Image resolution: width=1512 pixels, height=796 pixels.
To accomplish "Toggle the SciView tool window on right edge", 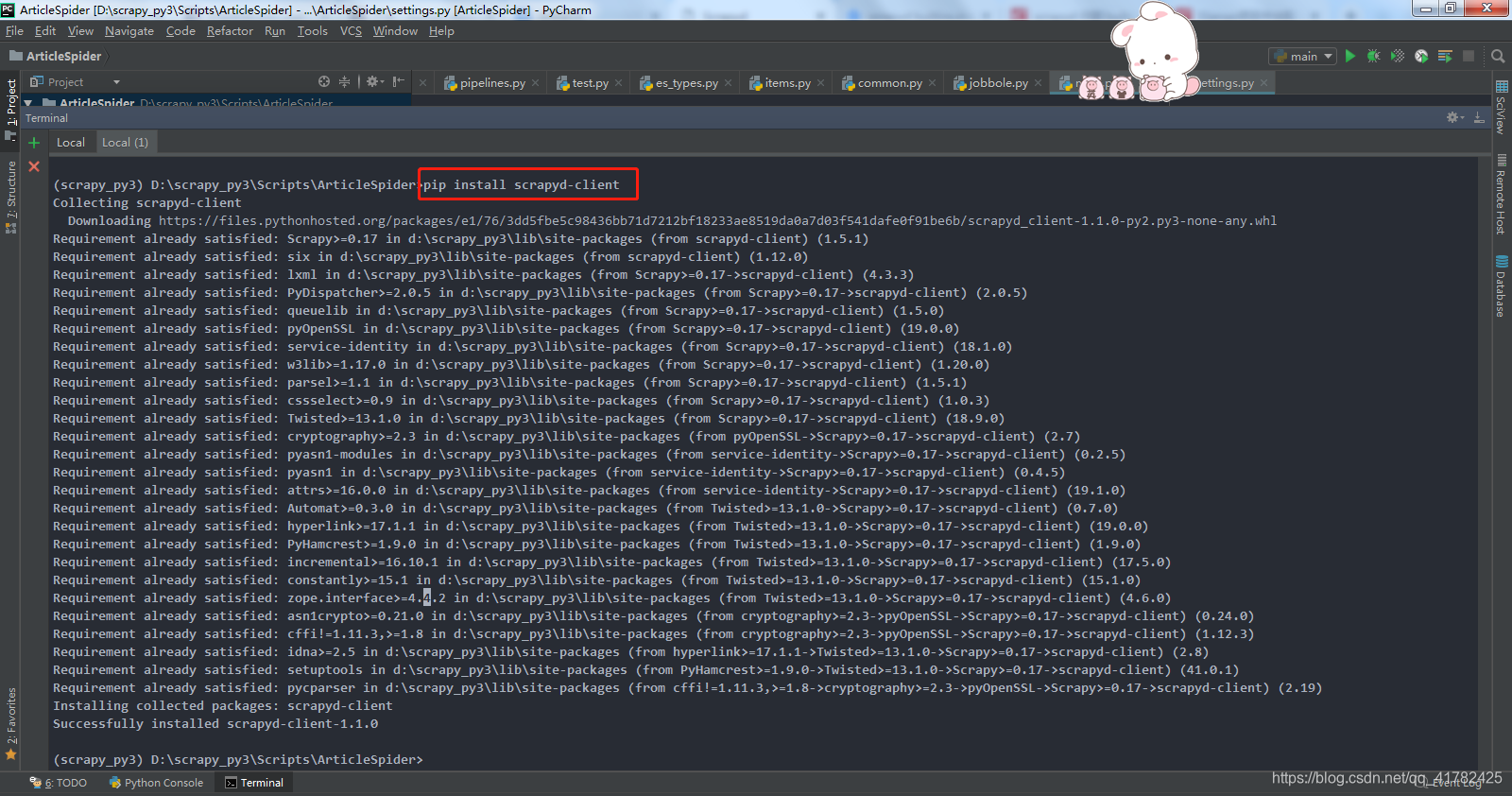I will (x=1501, y=108).
